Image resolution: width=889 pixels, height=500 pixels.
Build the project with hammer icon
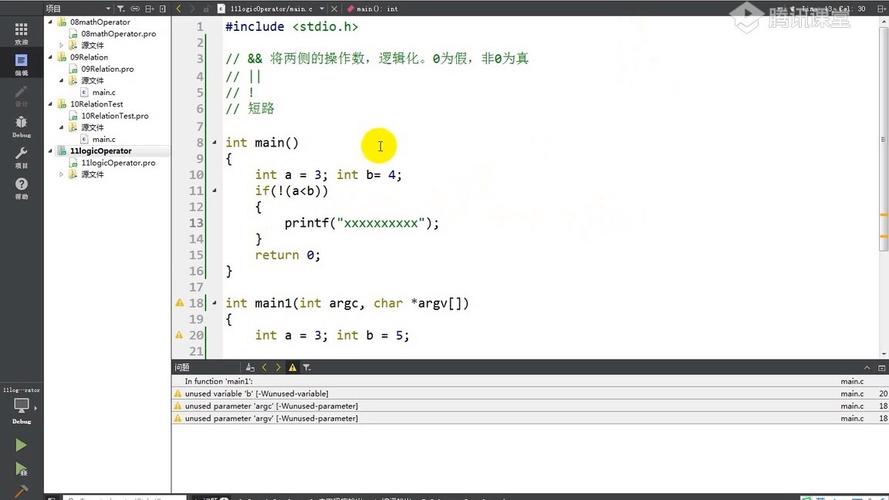tap(21, 491)
